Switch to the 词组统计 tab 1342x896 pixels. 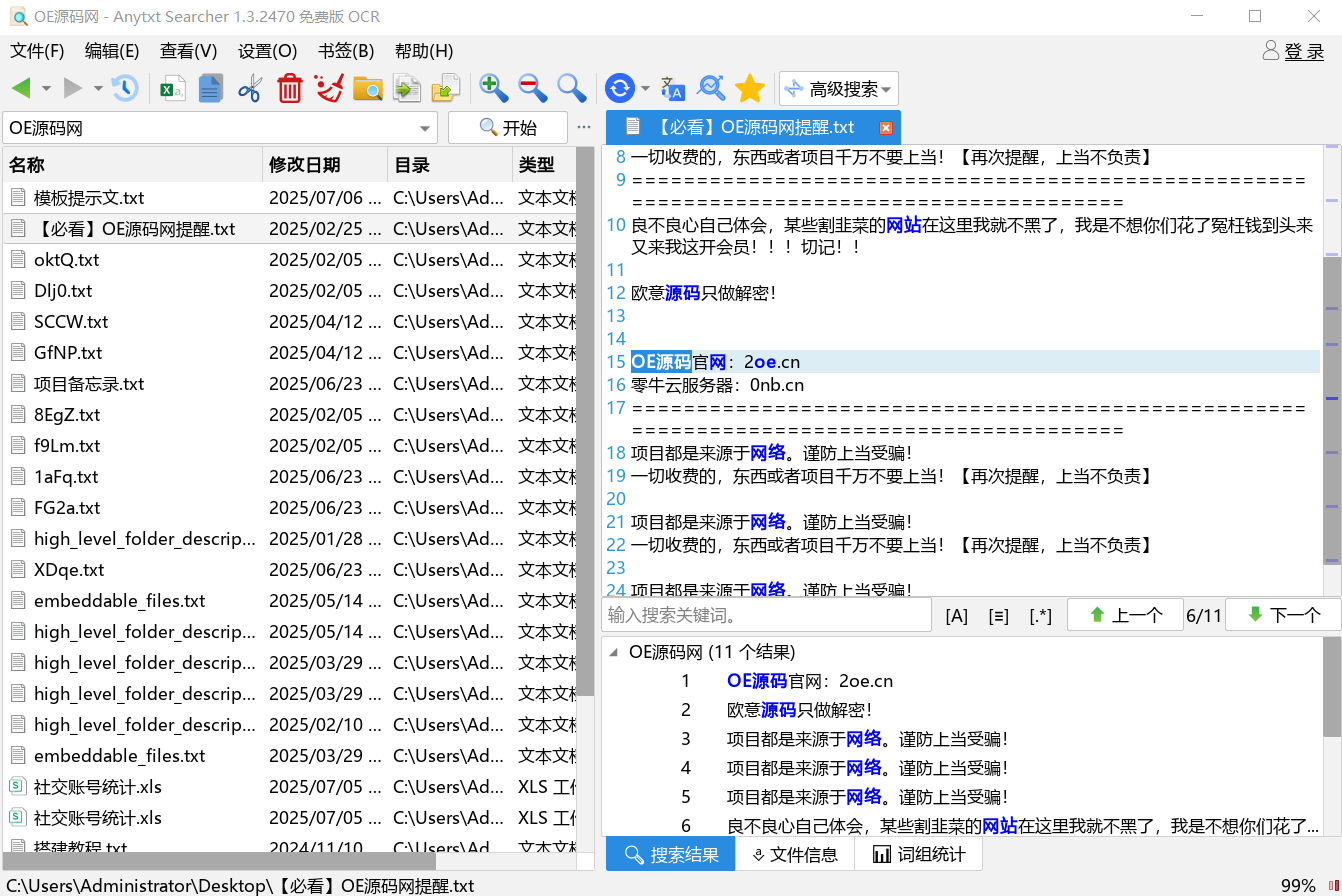[x=918, y=854]
